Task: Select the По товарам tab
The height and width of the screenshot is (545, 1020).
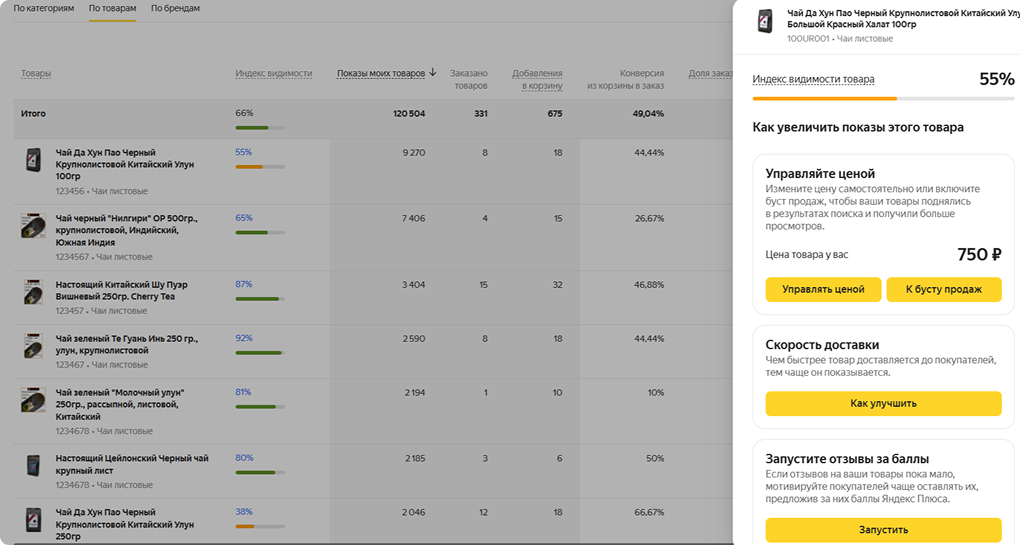Action: (x=112, y=9)
